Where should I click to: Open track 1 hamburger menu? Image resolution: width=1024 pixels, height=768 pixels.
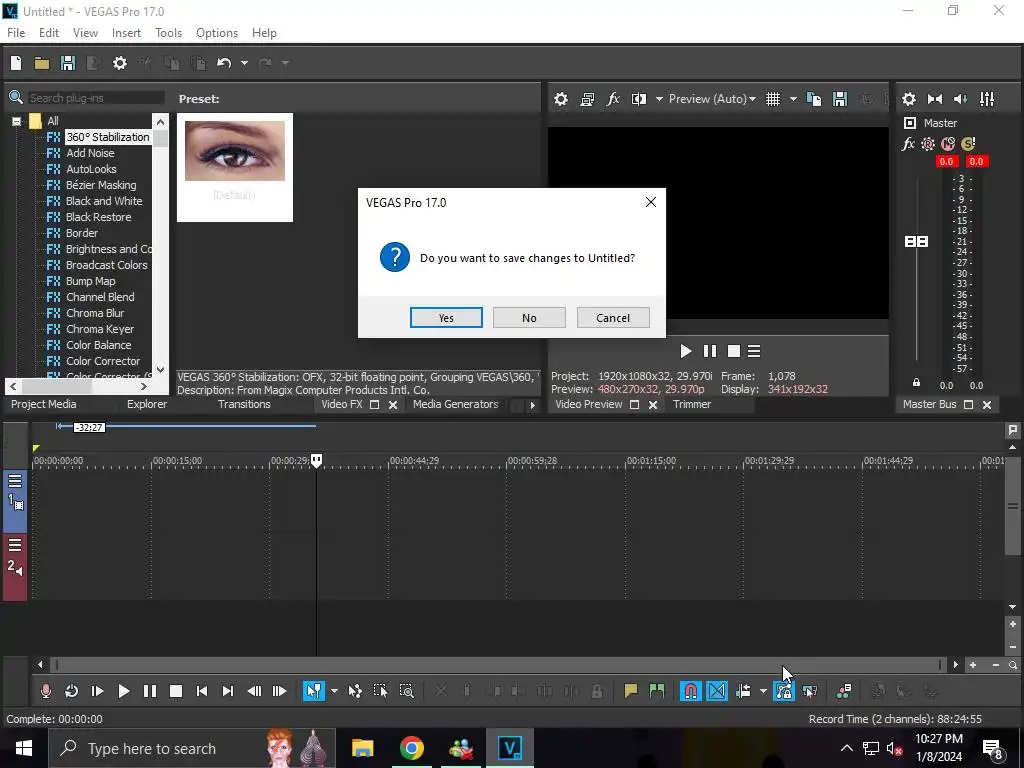[15, 481]
